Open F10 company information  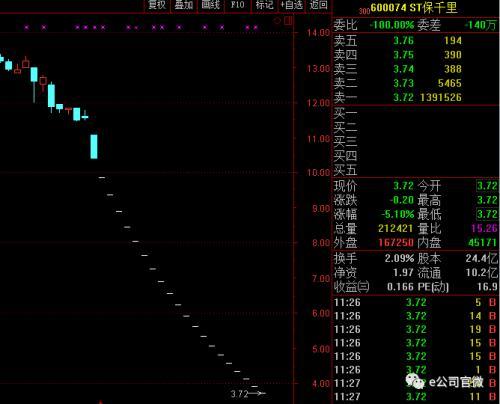click(237, 5)
